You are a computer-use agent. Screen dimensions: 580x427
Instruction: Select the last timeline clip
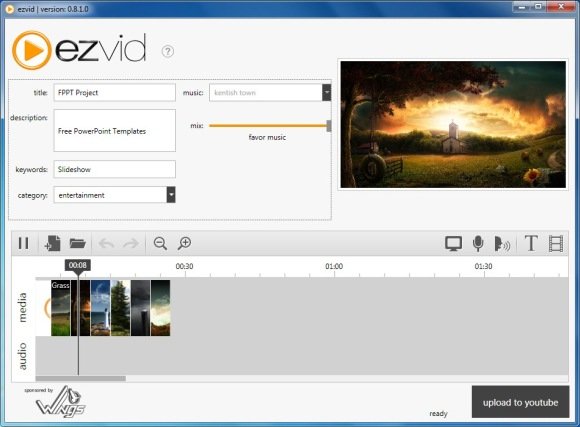161,308
